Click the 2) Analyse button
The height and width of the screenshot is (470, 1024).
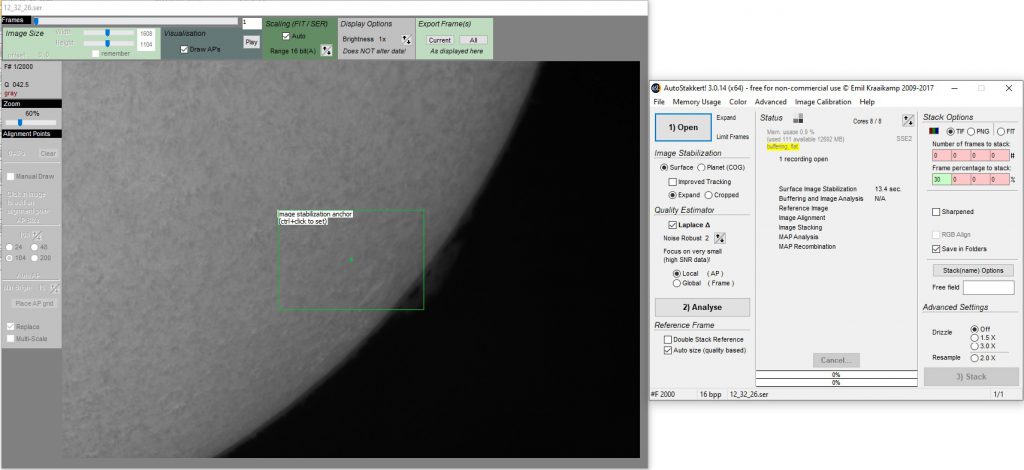[x=701, y=307]
